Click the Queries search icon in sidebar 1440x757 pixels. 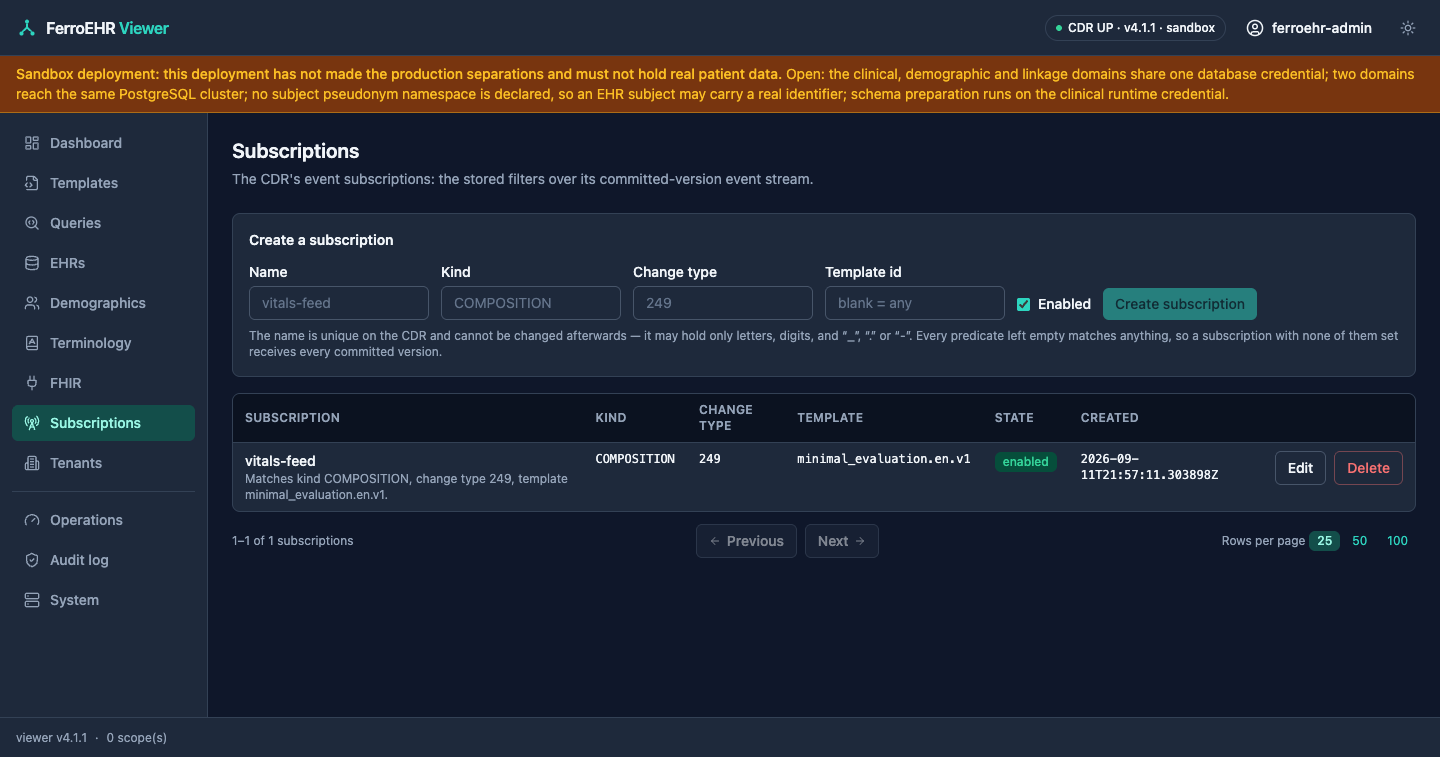click(32, 223)
